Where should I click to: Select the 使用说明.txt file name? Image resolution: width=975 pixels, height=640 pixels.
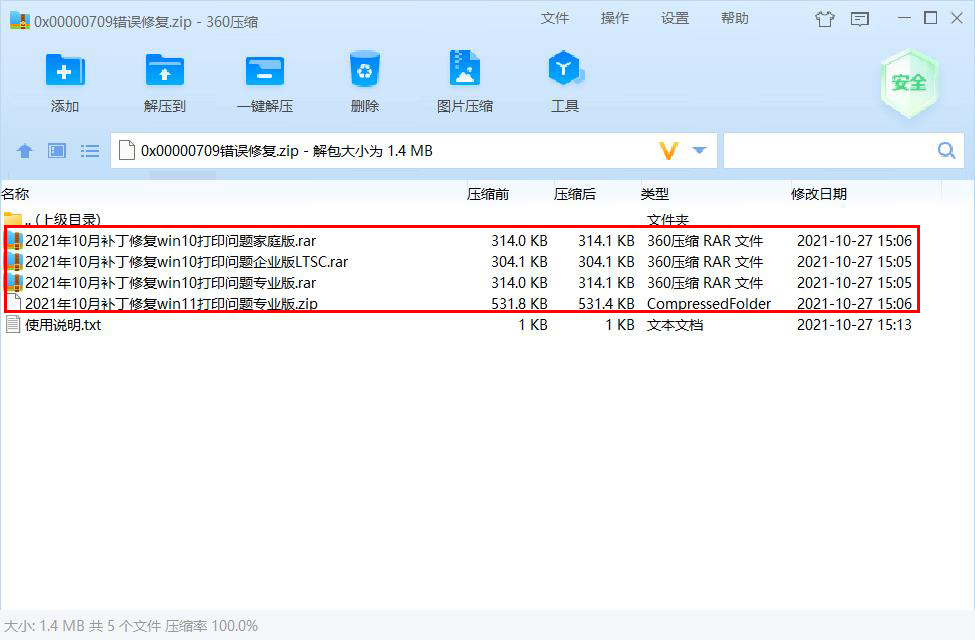tap(63, 325)
